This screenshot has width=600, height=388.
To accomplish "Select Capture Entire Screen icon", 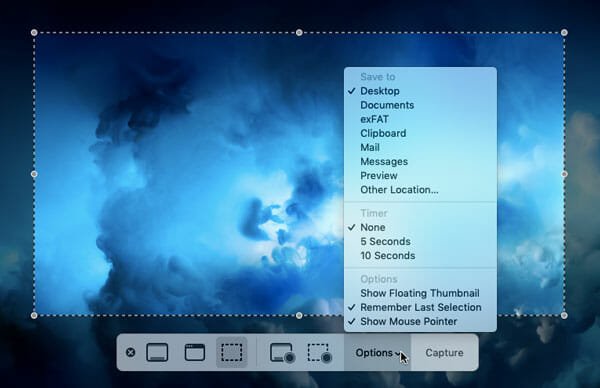I will pos(157,352).
